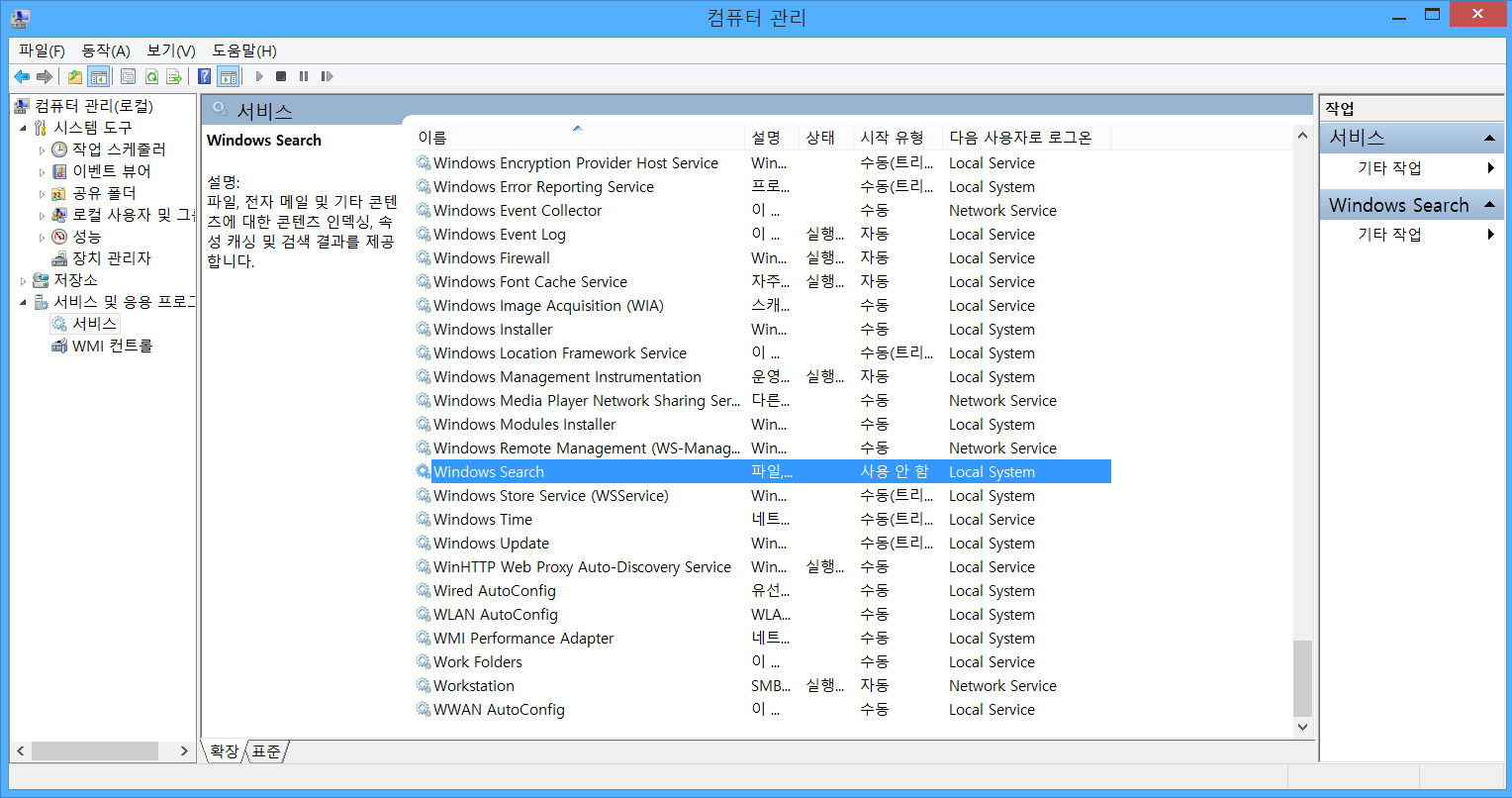Click the gear icon beside Windows Update
Viewport: 1512px width, 798px height.
[x=424, y=544]
